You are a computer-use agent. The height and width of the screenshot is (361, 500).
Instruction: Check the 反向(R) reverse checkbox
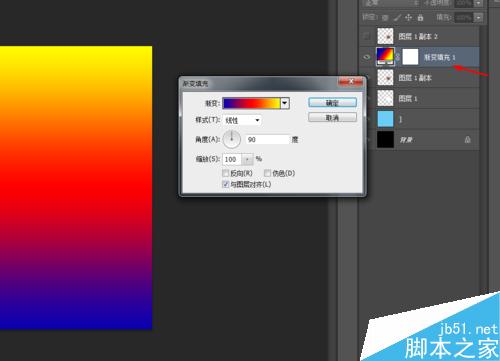(x=226, y=173)
